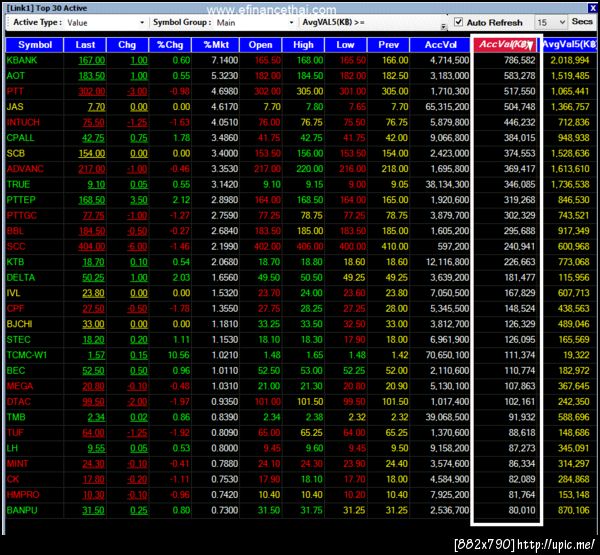Viewport: 600px width, 555px height.
Task: Select the LH symbol
Action: pyautogui.click(x=12, y=448)
